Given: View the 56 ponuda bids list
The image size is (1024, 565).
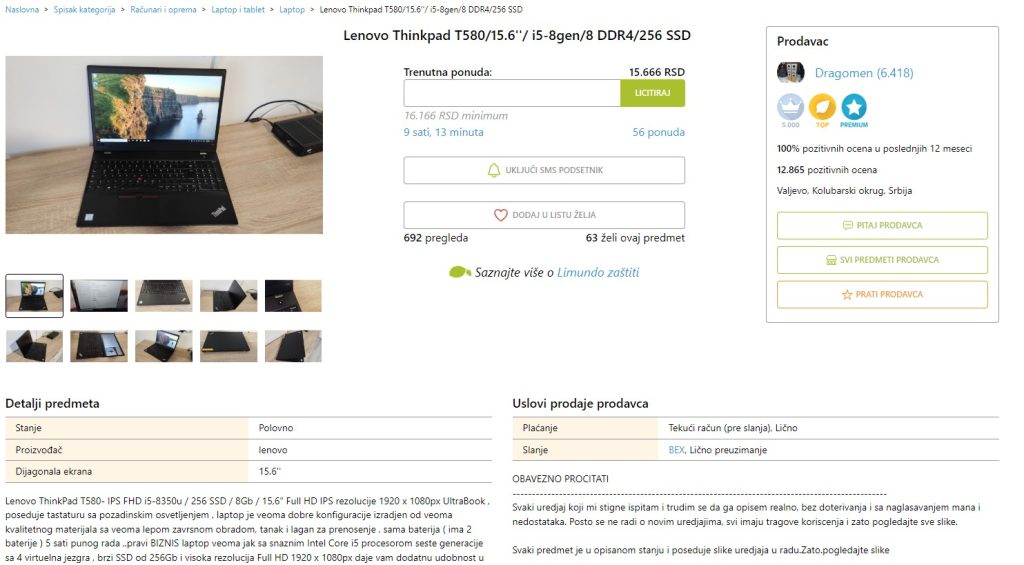Looking at the screenshot, I should tap(658, 132).
